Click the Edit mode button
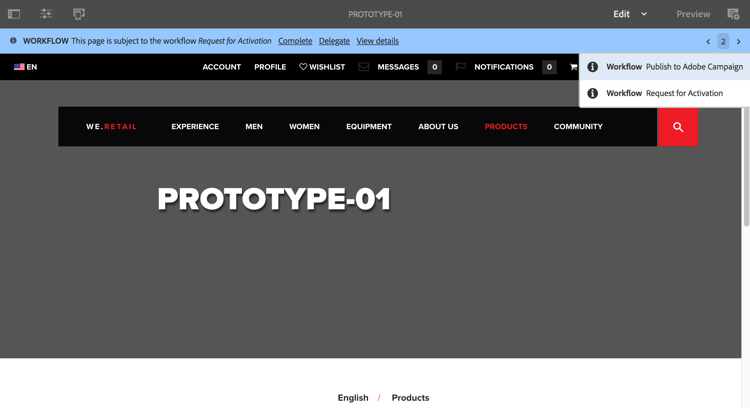 pos(621,14)
